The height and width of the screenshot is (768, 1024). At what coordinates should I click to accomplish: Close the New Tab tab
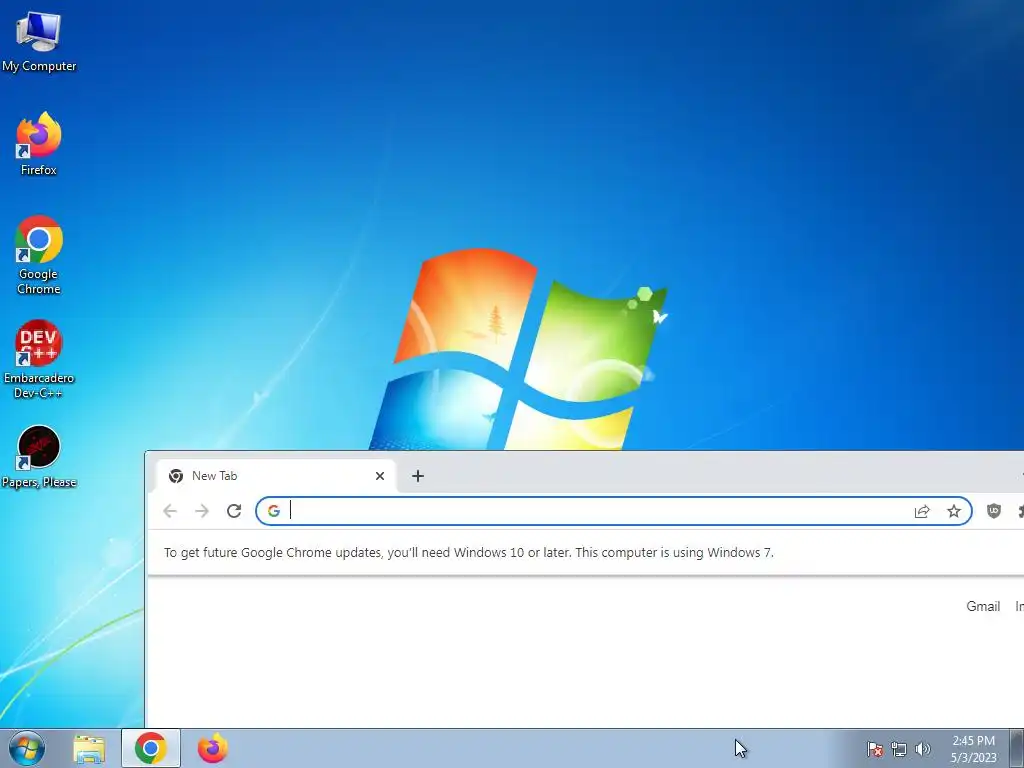tap(380, 476)
